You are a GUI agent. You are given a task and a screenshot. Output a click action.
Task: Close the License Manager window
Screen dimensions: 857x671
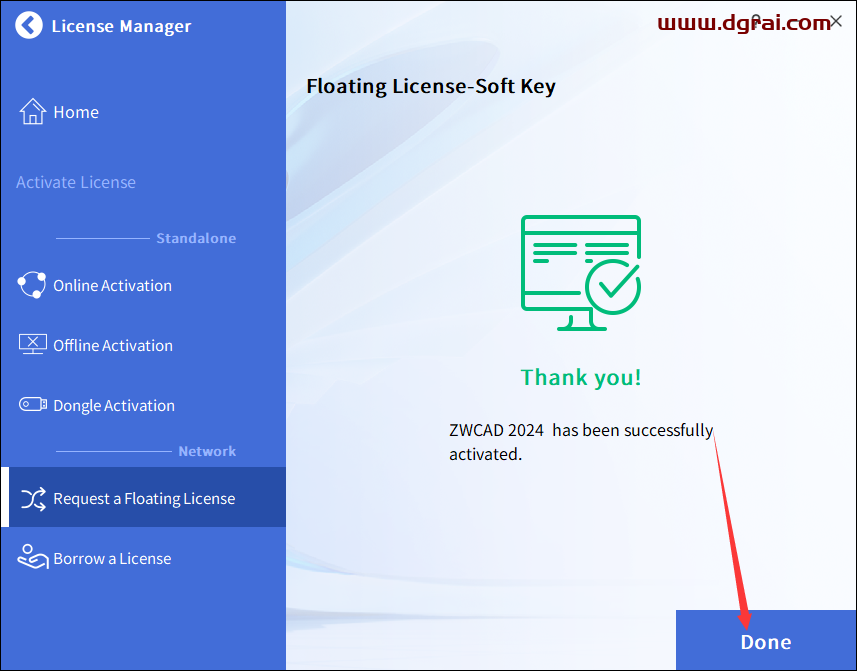pyautogui.click(x=836, y=21)
